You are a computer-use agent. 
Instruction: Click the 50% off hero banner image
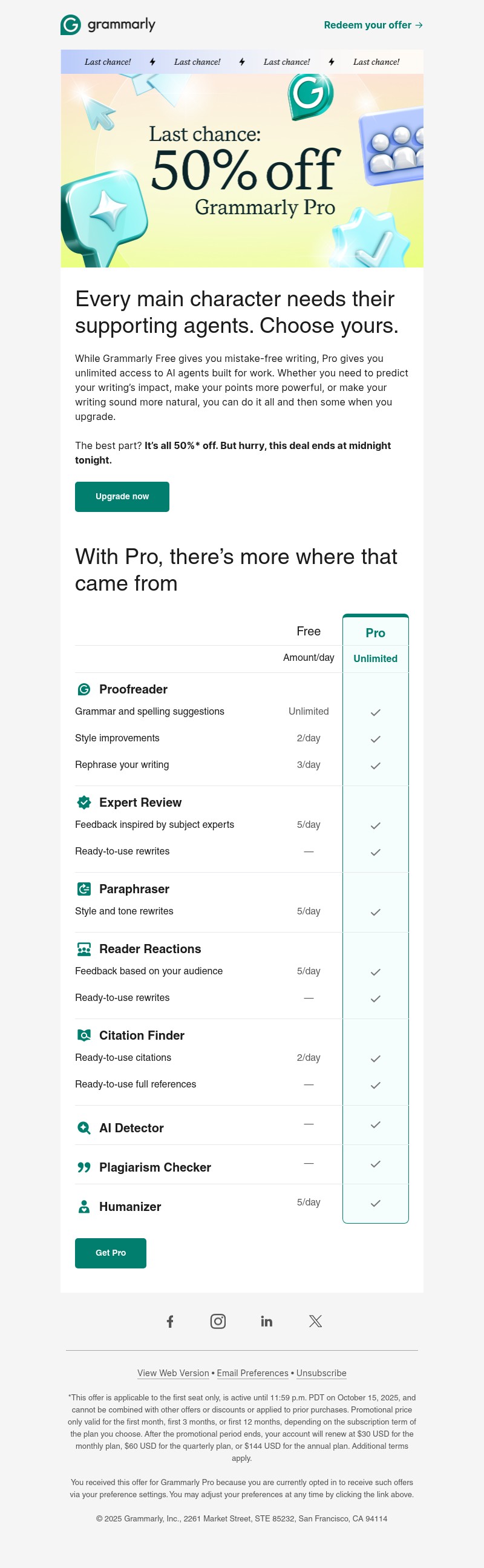point(241,171)
